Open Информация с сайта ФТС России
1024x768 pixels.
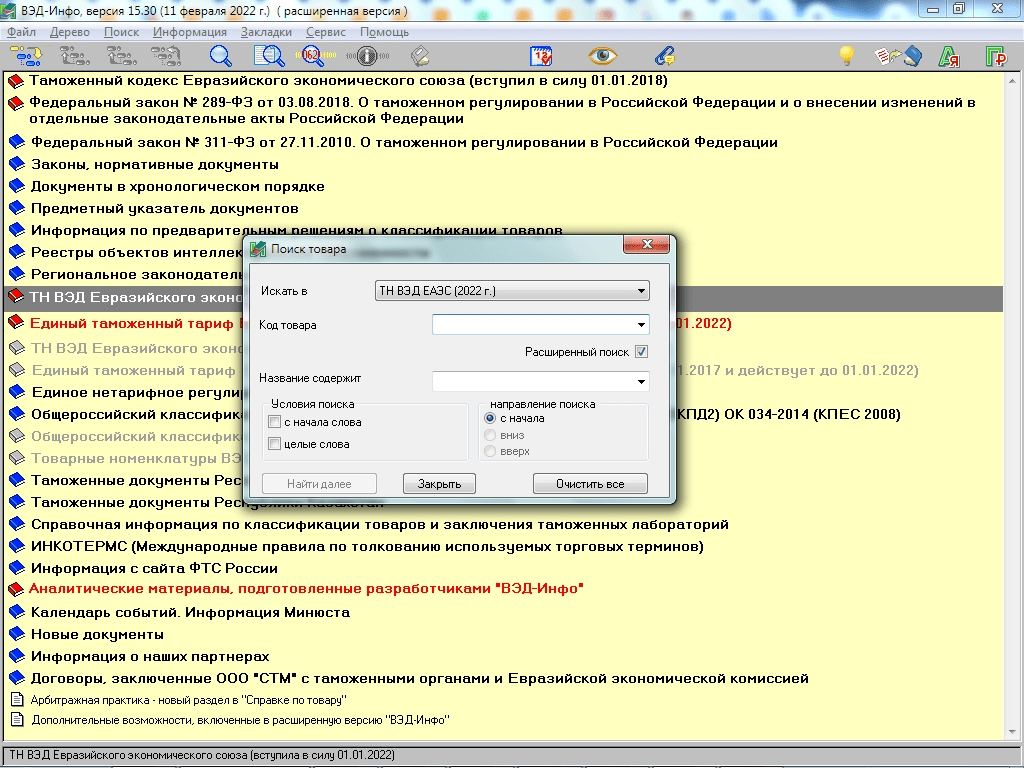[154, 569]
